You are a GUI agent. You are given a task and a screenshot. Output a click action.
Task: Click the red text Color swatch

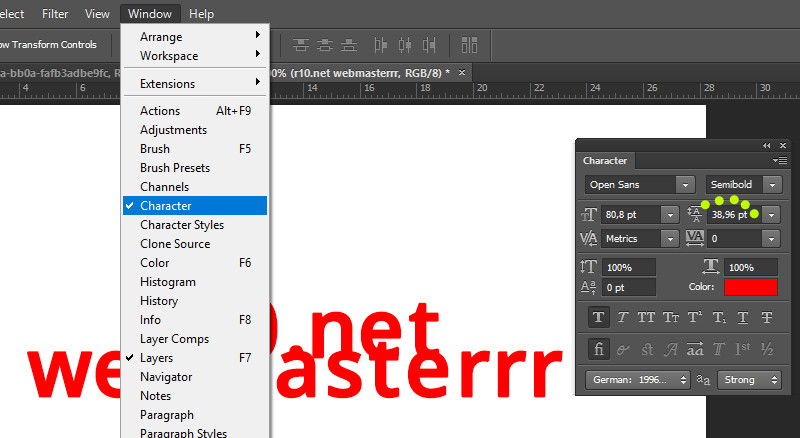pyautogui.click(x=751, y=287)
